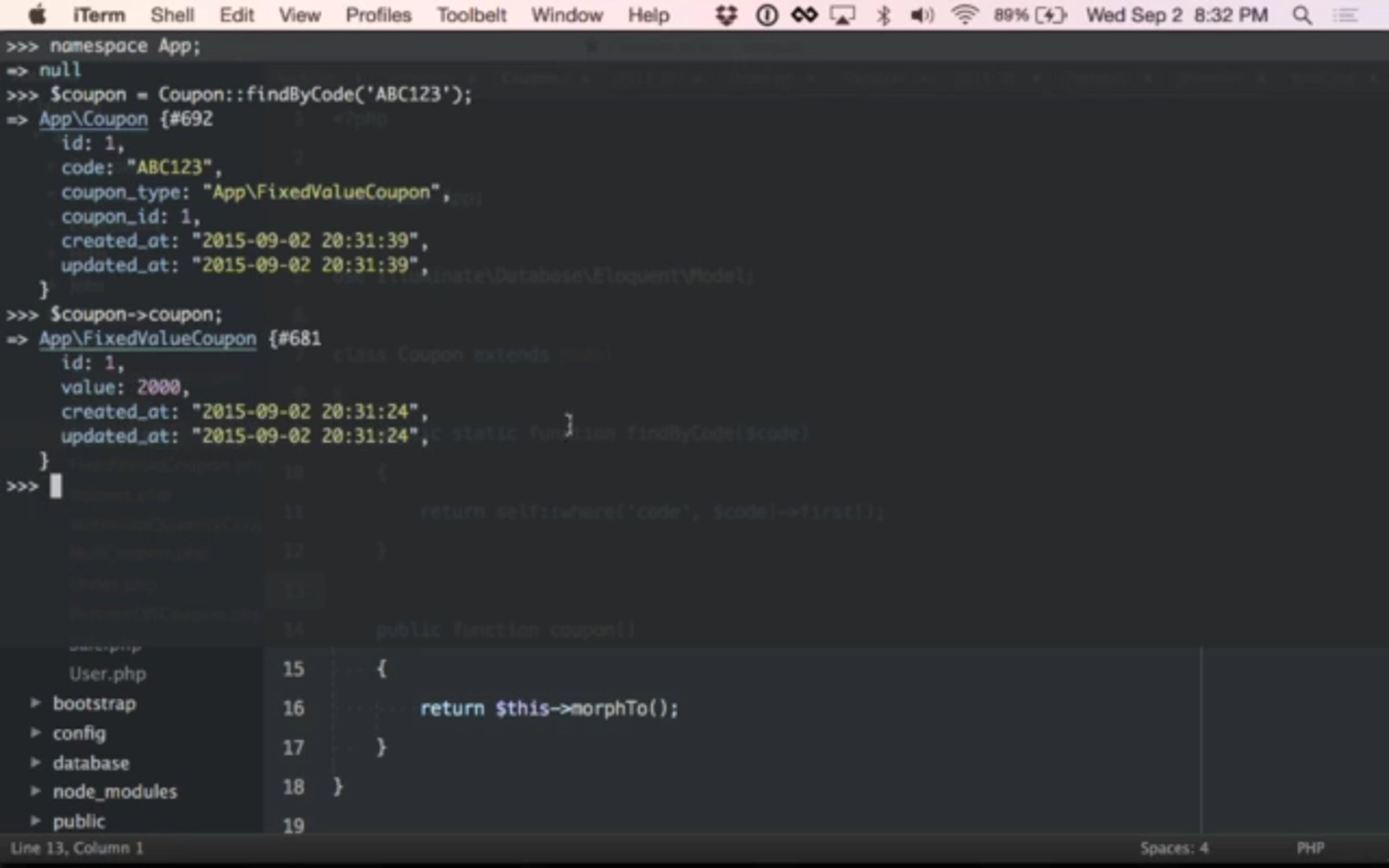Click the Bluetooth status icon
The image size is (1389, 868).
883,15
